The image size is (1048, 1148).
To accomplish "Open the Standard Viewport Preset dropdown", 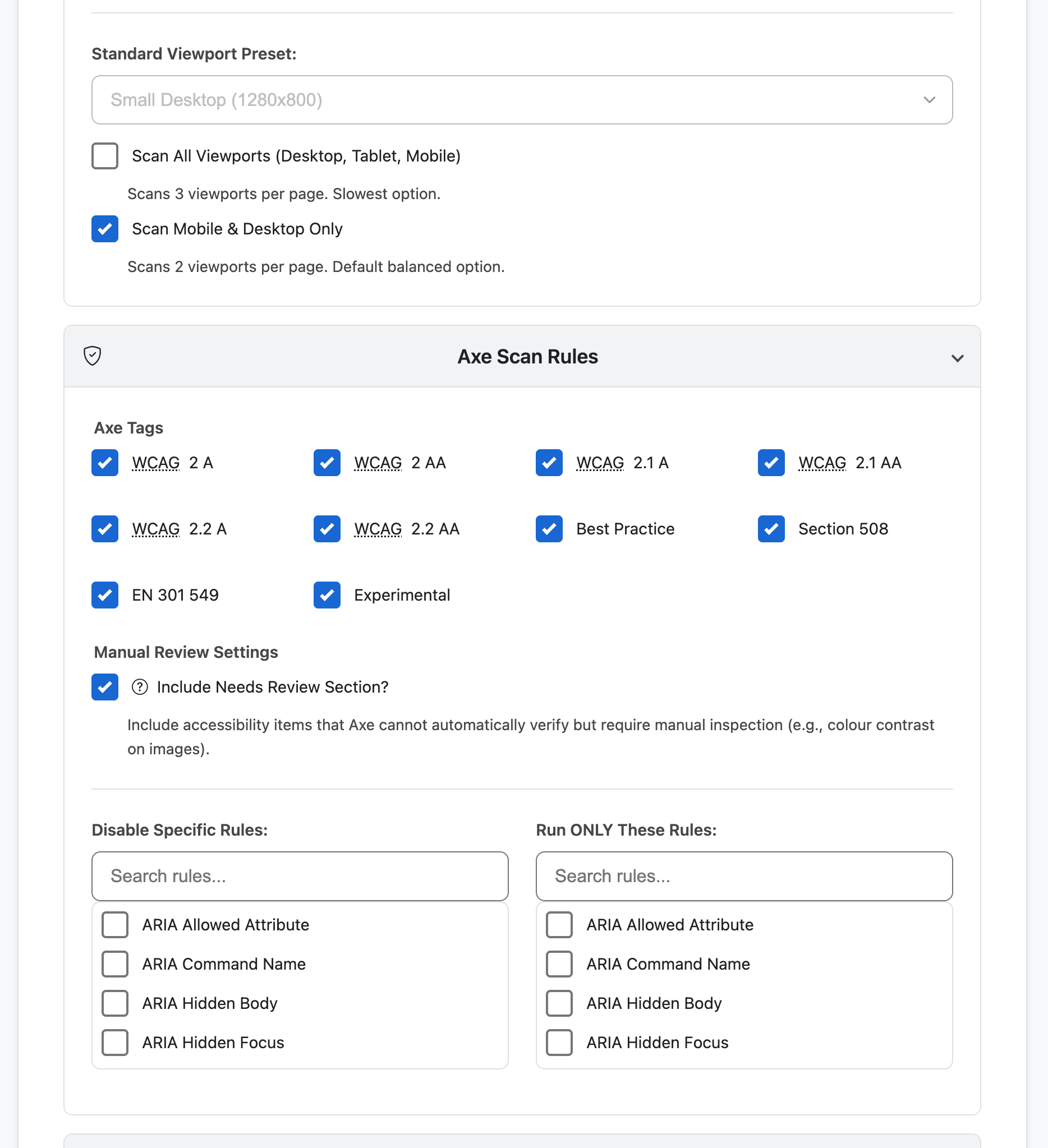I will click(522, 100).
